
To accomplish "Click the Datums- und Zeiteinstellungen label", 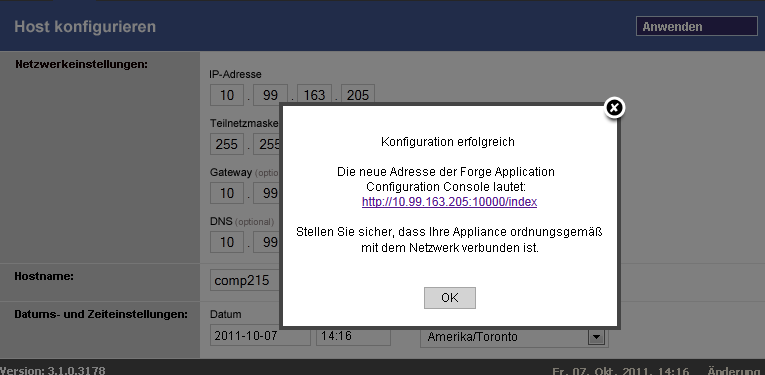I will (x=101, y=314).
